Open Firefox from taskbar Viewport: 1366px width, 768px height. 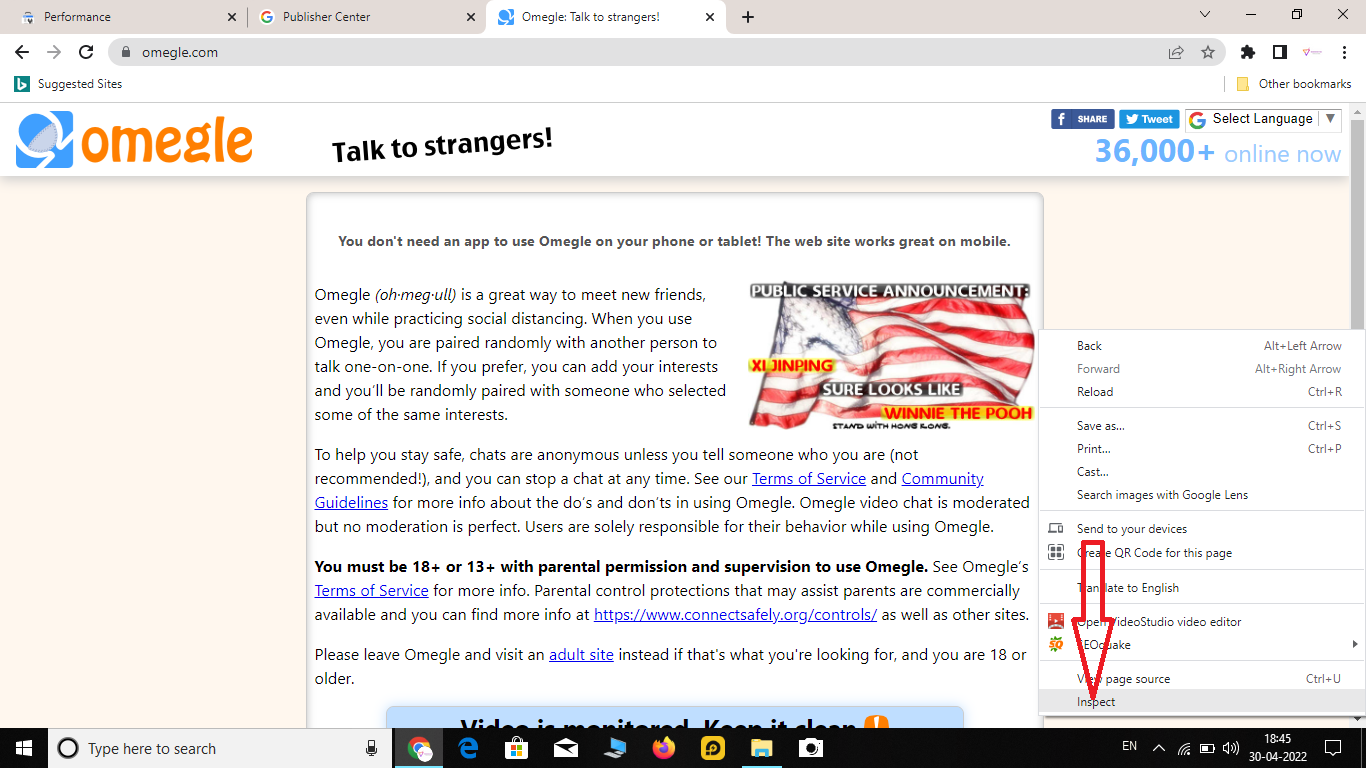664,748
